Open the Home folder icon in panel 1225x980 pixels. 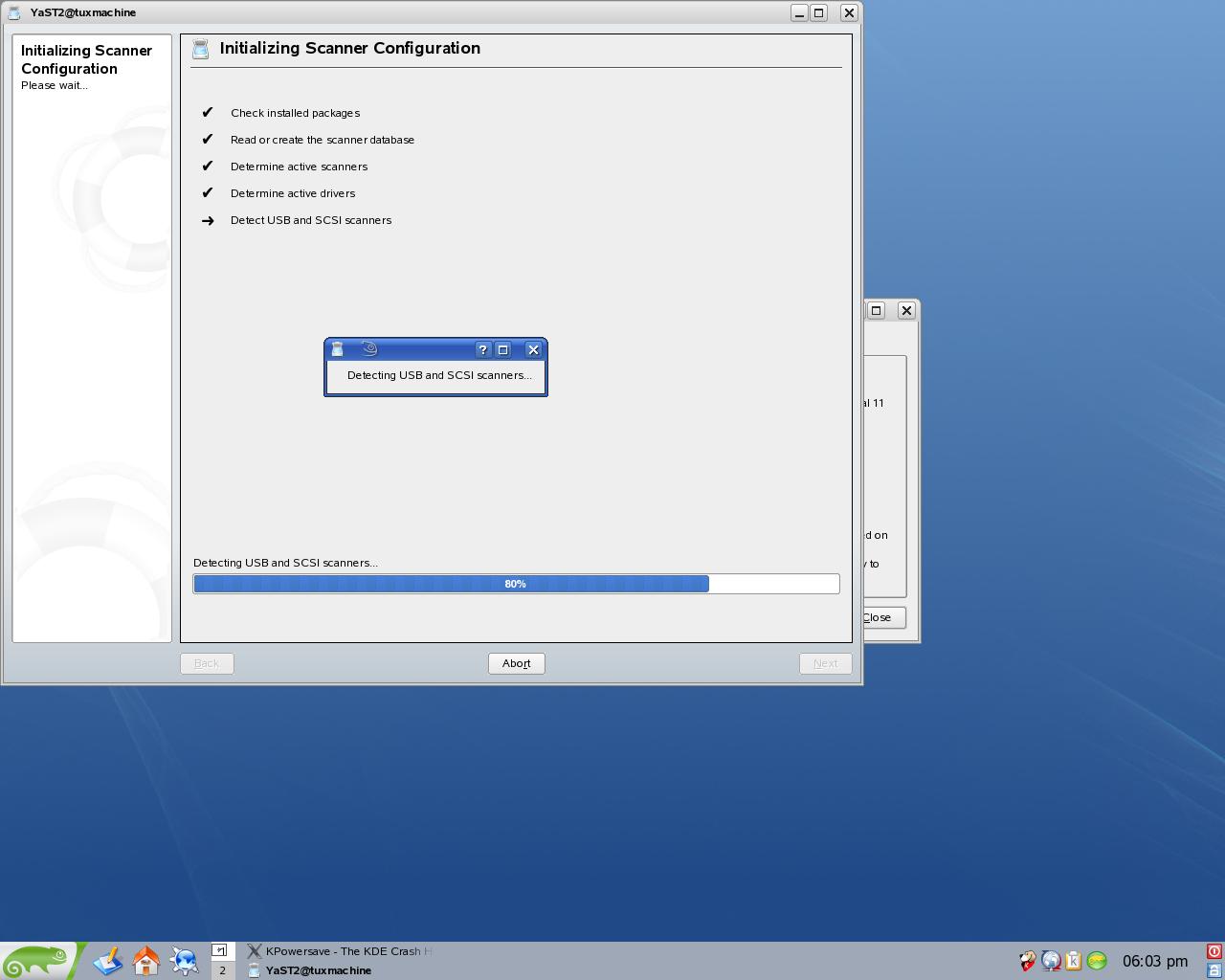point(146,961)
